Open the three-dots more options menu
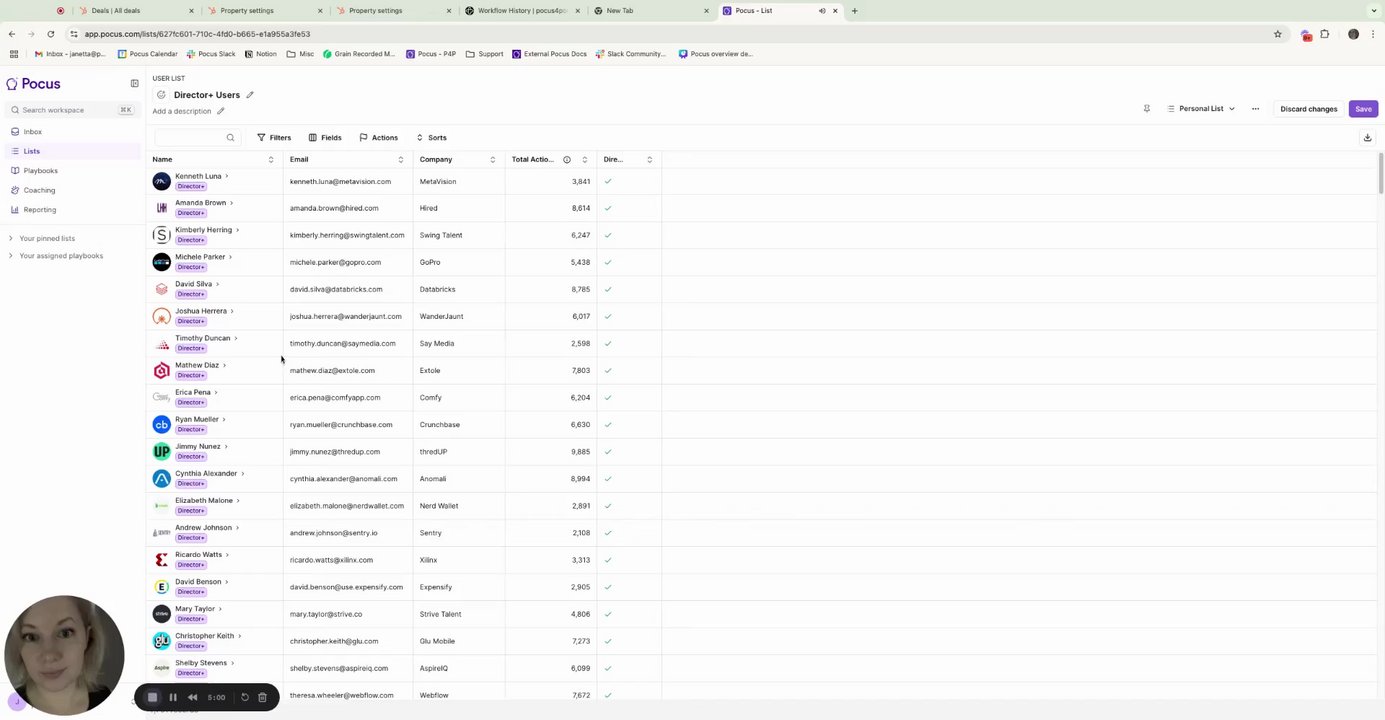This screenshot has width=1385, height=720. click(x=1255, y=109)
